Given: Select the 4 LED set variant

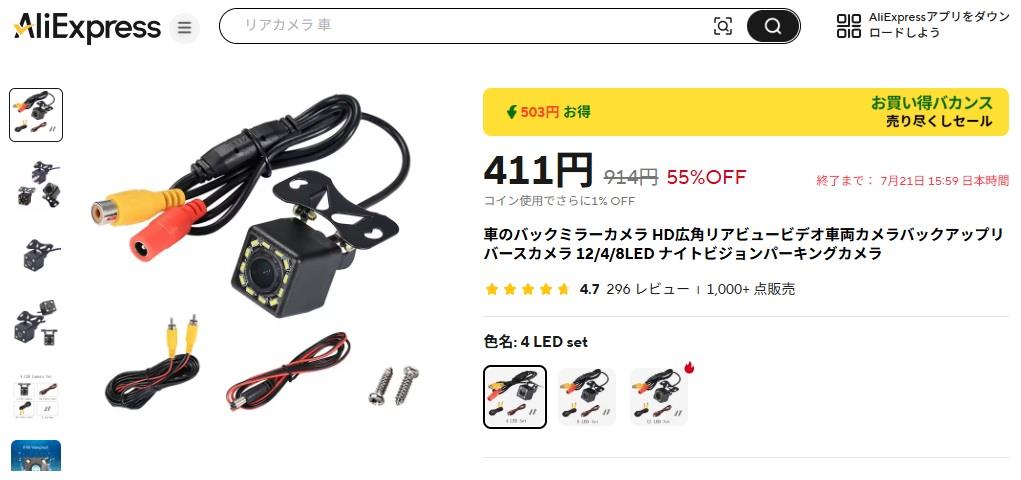Looking at the screenshot, I should pos(514,397).
